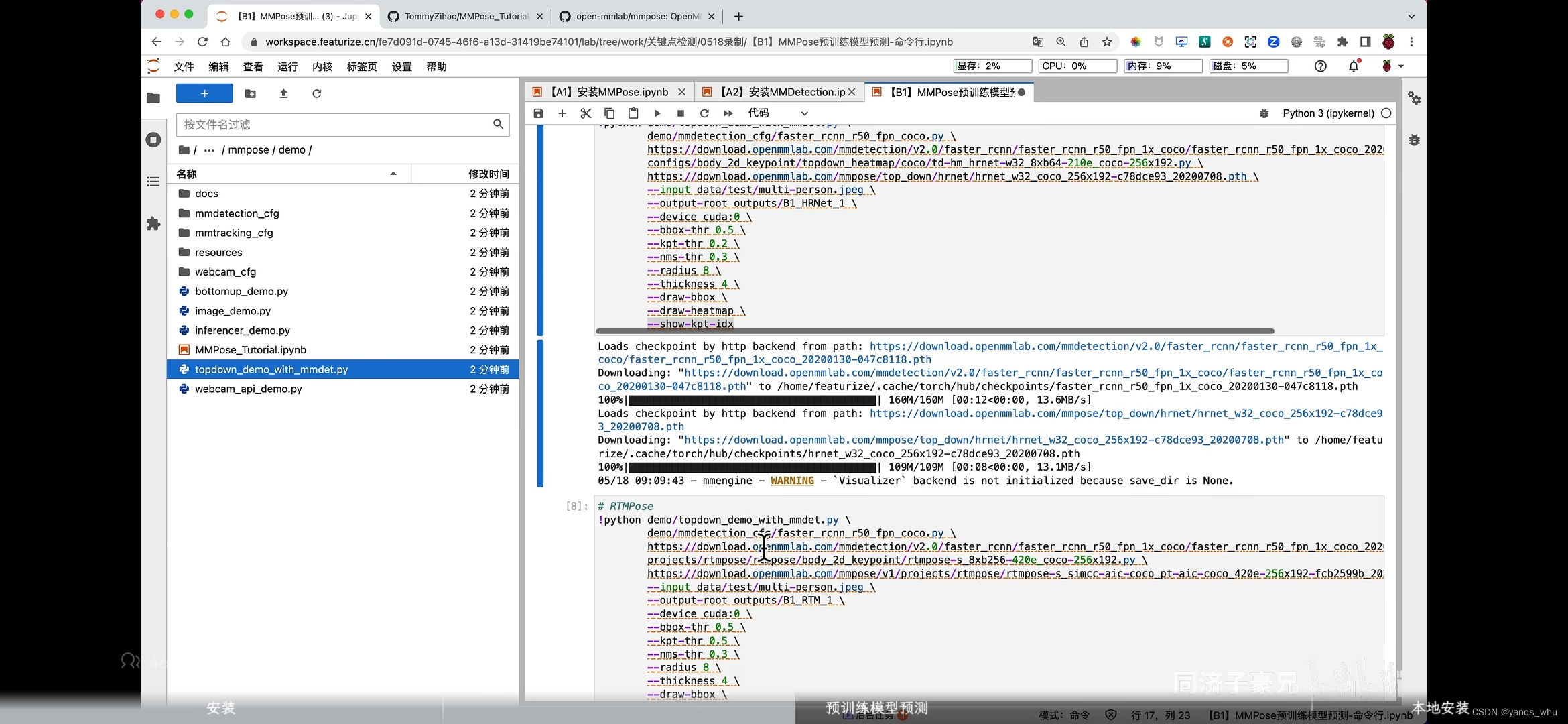This screenshot has width=1568, height=724.
Task: Open the 编辑 menu
Action: 218,66
